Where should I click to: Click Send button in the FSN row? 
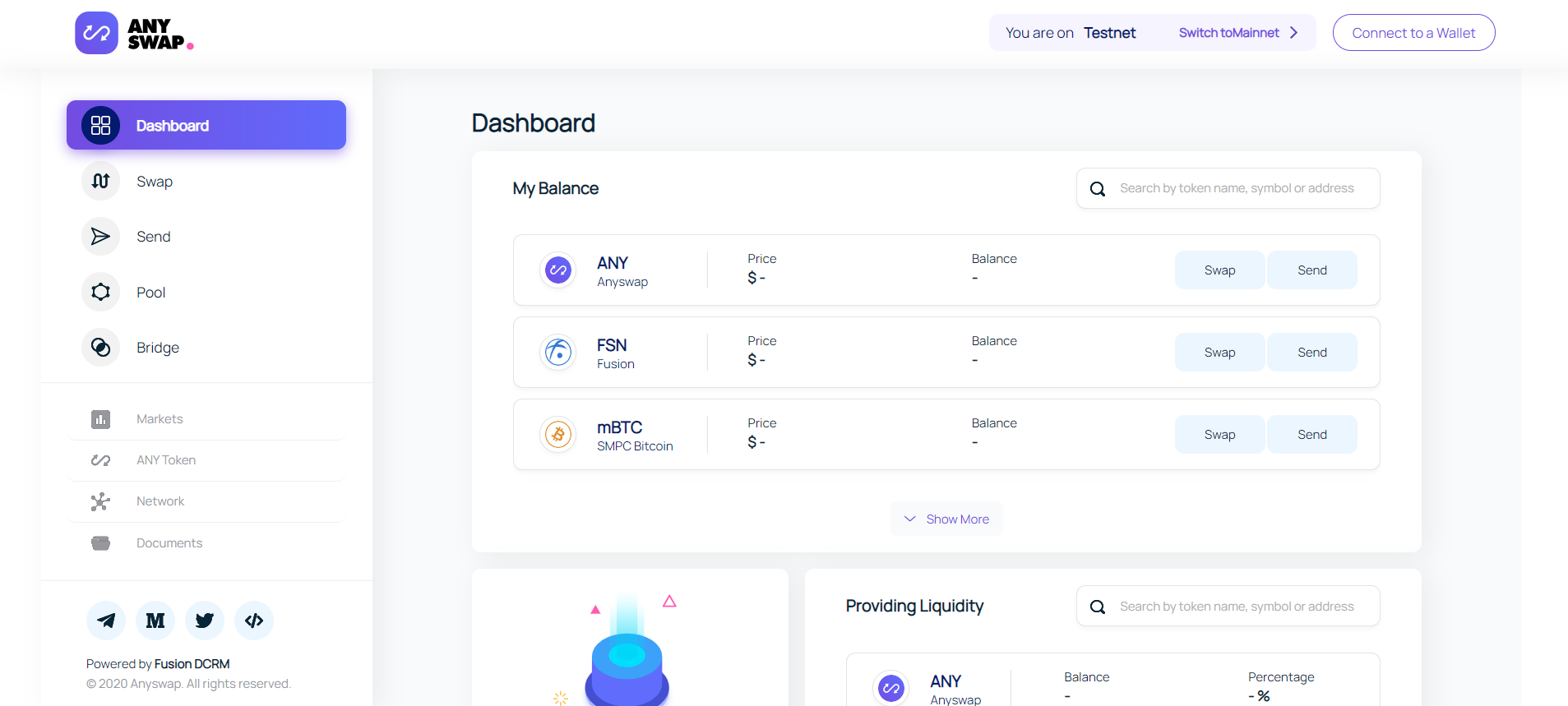coord(1312,352)
